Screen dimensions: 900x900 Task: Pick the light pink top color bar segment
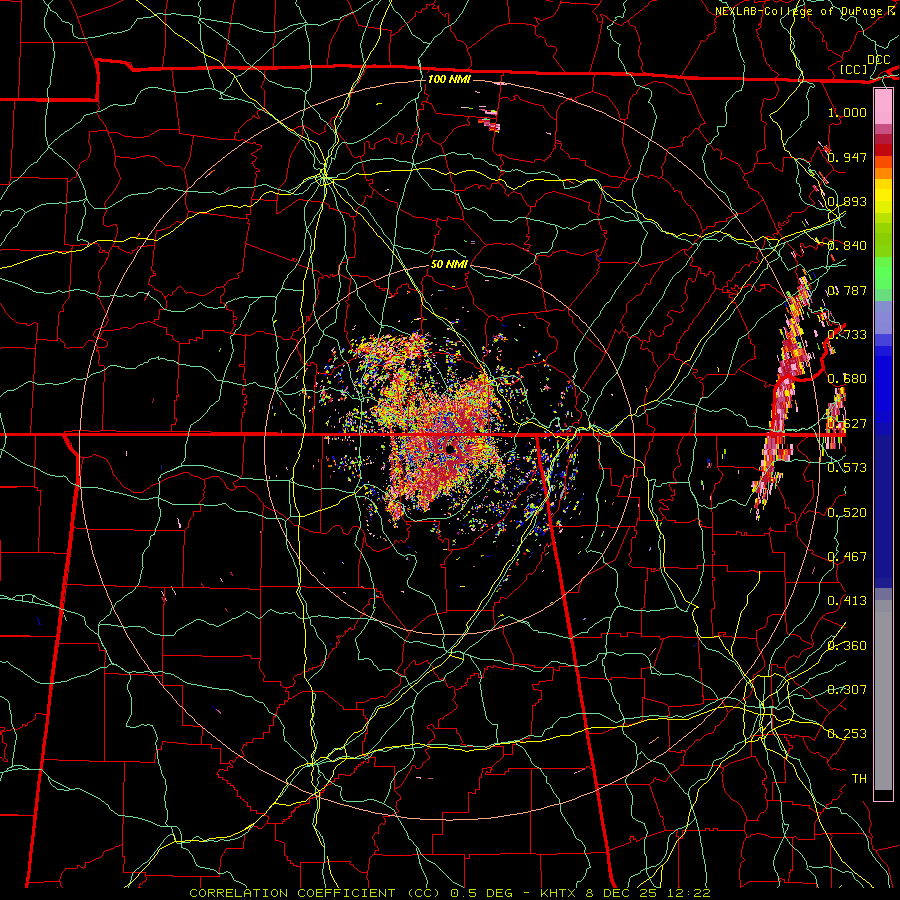(883, 106)
